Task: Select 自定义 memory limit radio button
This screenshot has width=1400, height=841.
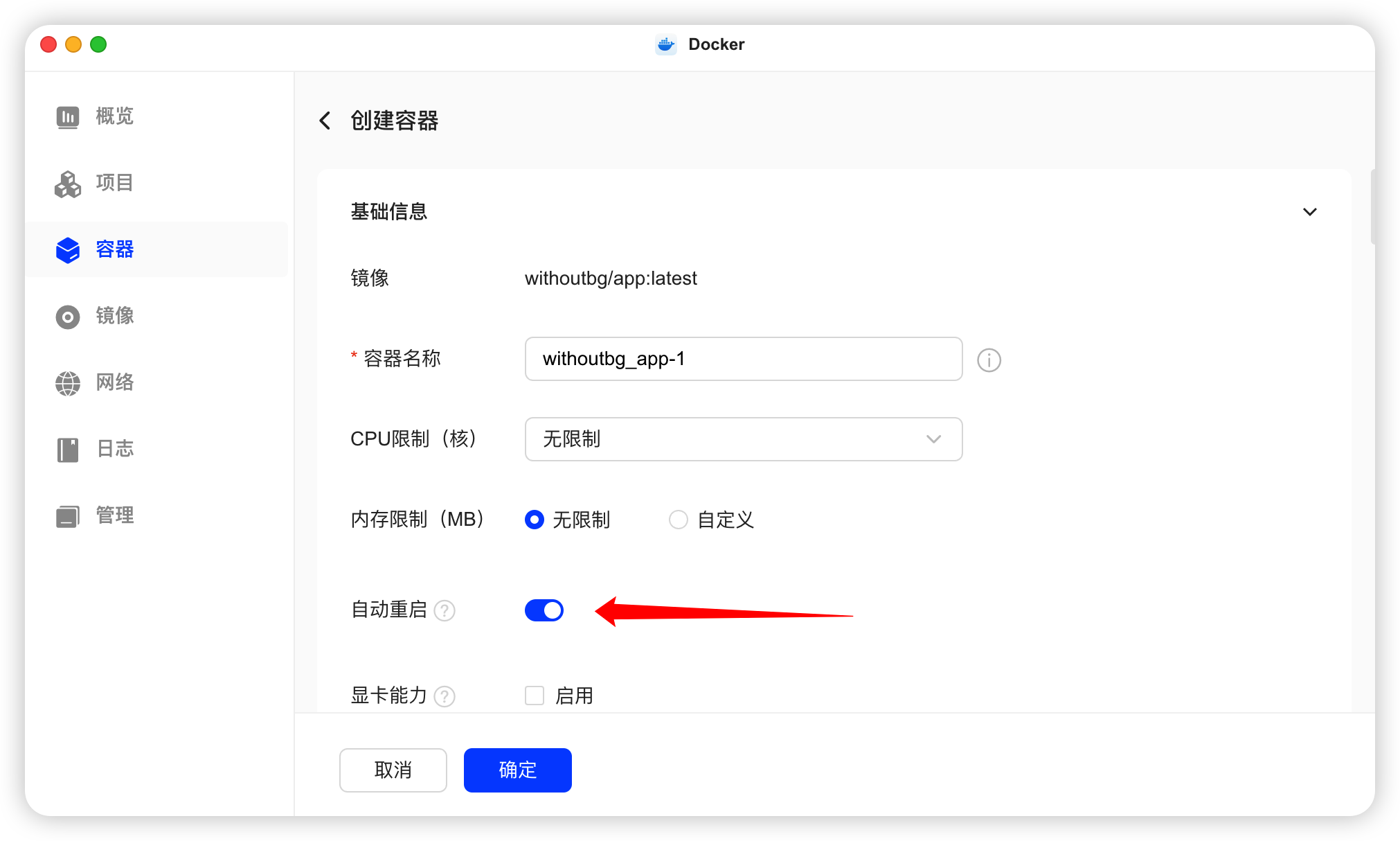Action: click(679, 520)
